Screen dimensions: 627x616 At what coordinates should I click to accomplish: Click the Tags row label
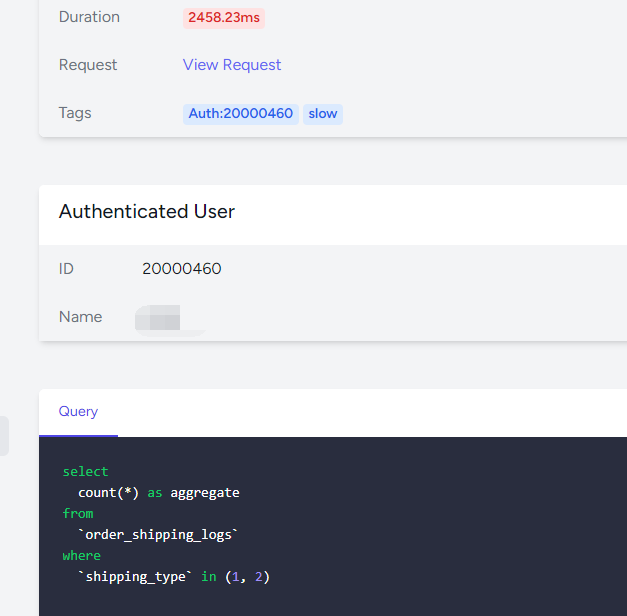pyautogui.click(x=75, y=113)
